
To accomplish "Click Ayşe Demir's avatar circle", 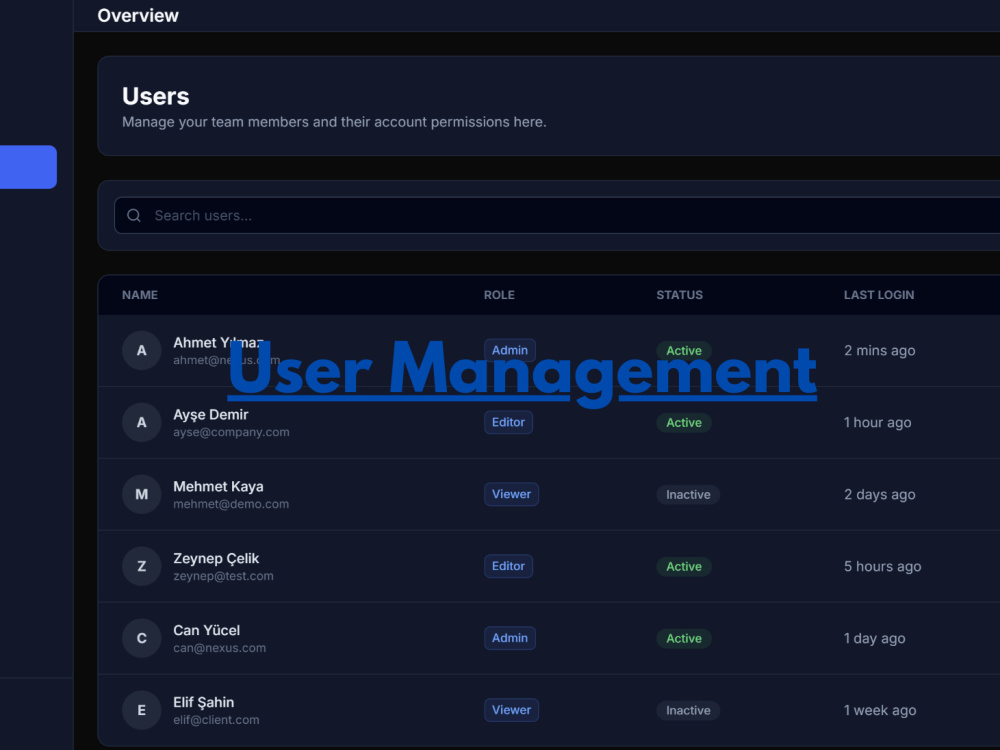I will point(142,422).
